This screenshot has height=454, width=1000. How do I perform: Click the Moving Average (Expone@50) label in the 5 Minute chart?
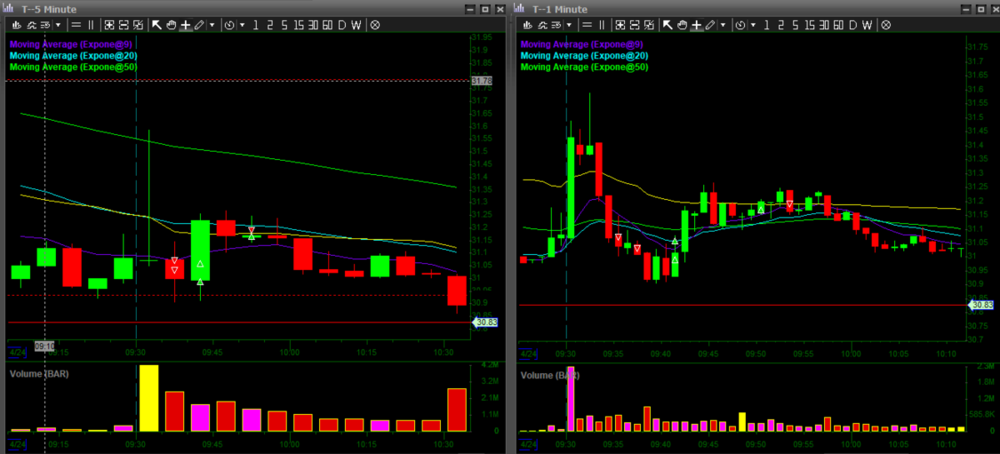(73, 67)
